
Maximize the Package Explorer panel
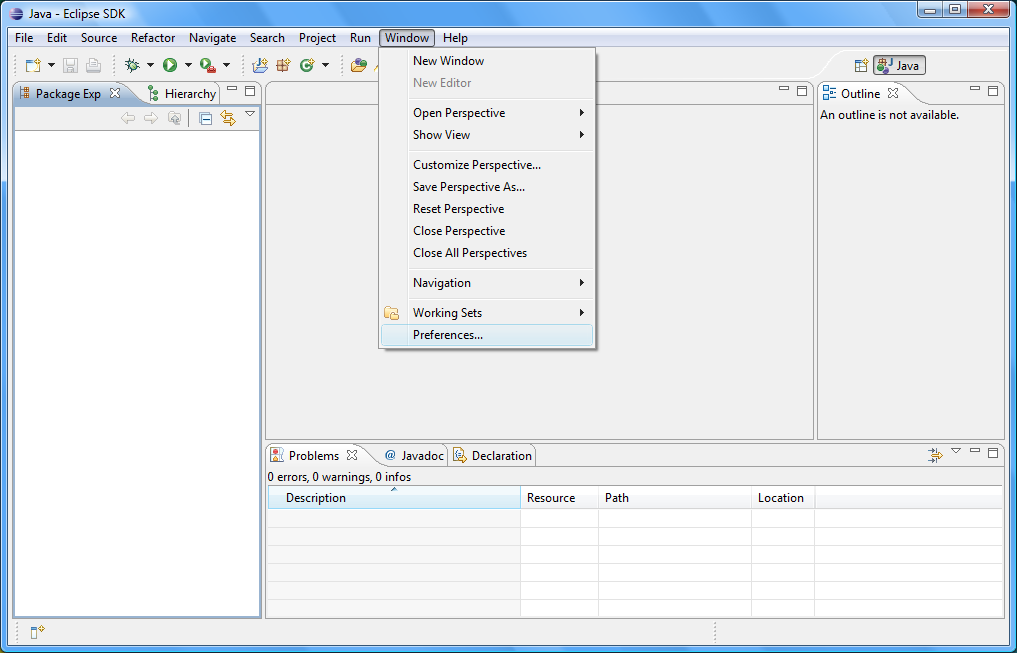pyautogui.click(x=250, y=91)
